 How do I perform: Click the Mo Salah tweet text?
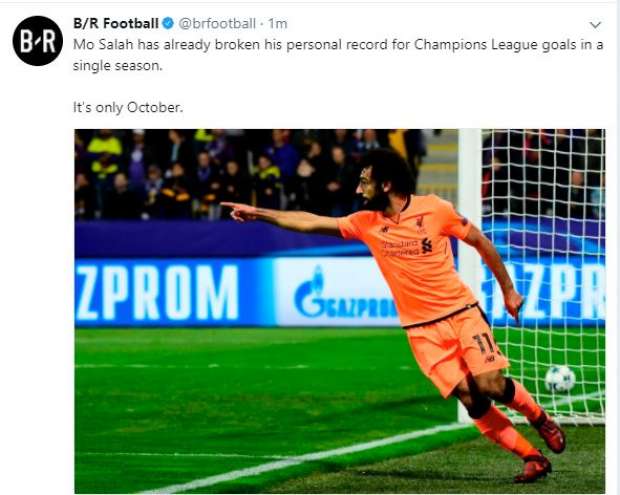pos(338,55)
